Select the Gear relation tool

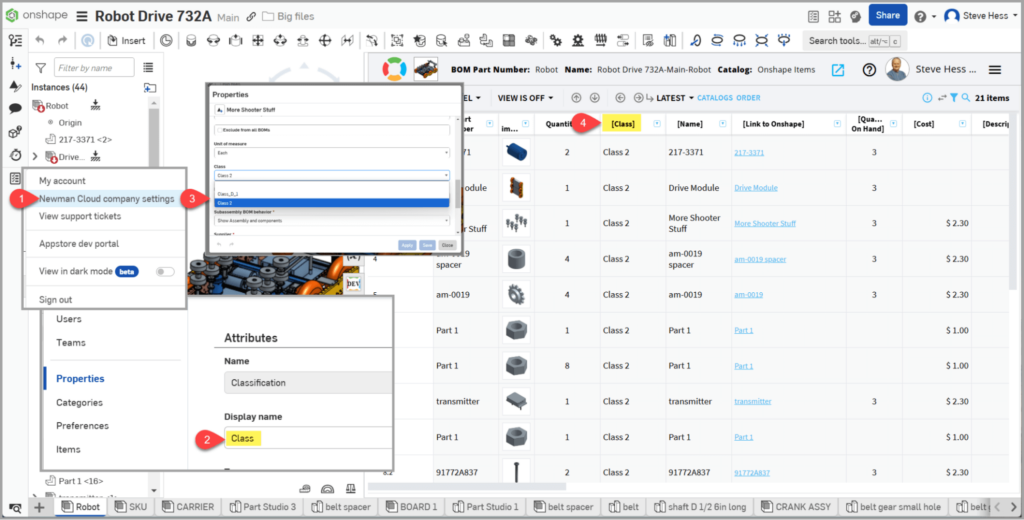pyautogui.click(x=555, y=41)
